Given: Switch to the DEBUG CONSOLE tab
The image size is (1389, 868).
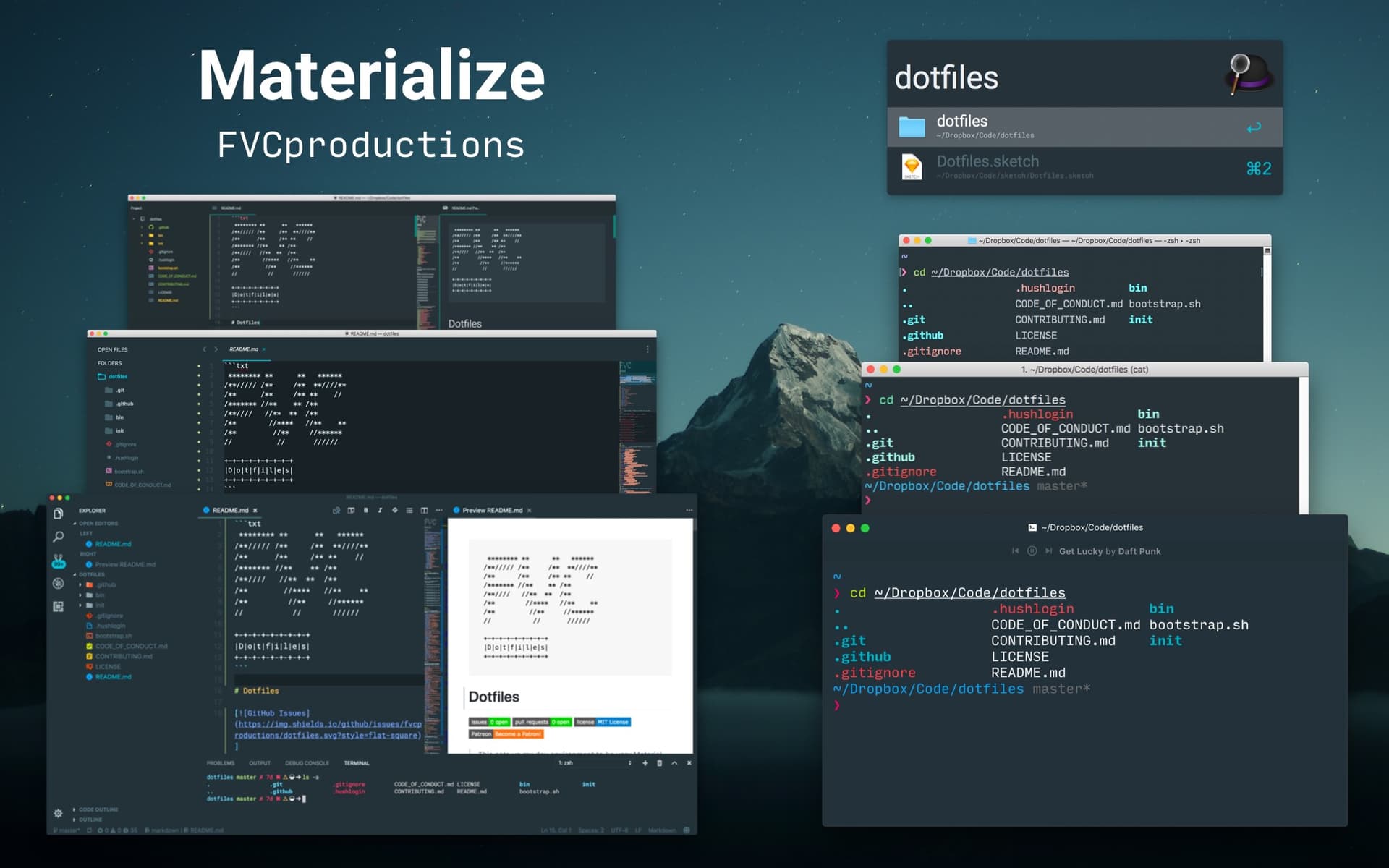Looking at the screenshot, I should [307, 763].
